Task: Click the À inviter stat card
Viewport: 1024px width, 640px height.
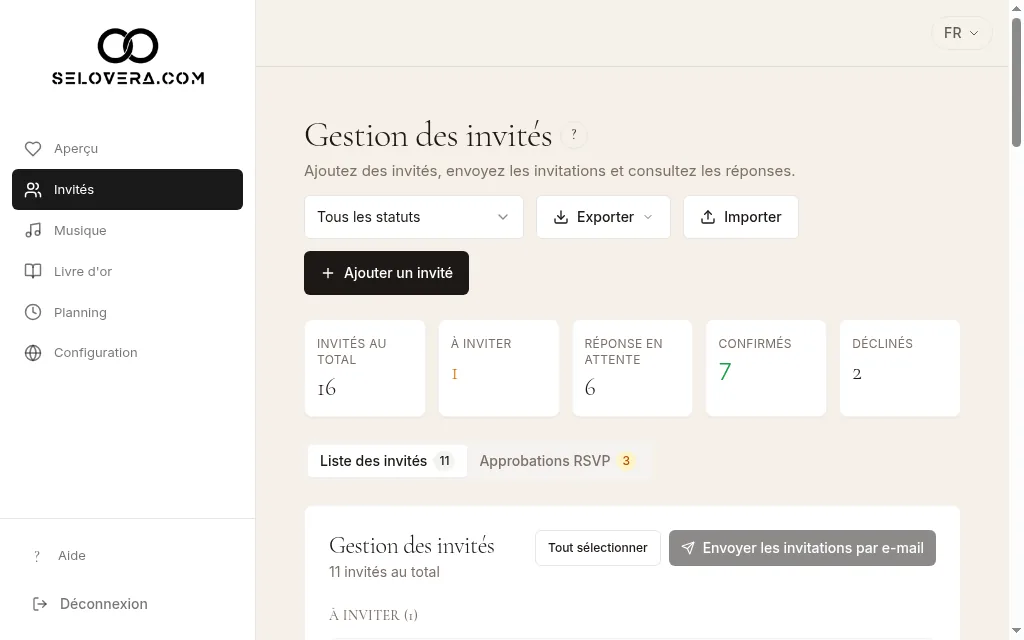Action: [498, 368]
